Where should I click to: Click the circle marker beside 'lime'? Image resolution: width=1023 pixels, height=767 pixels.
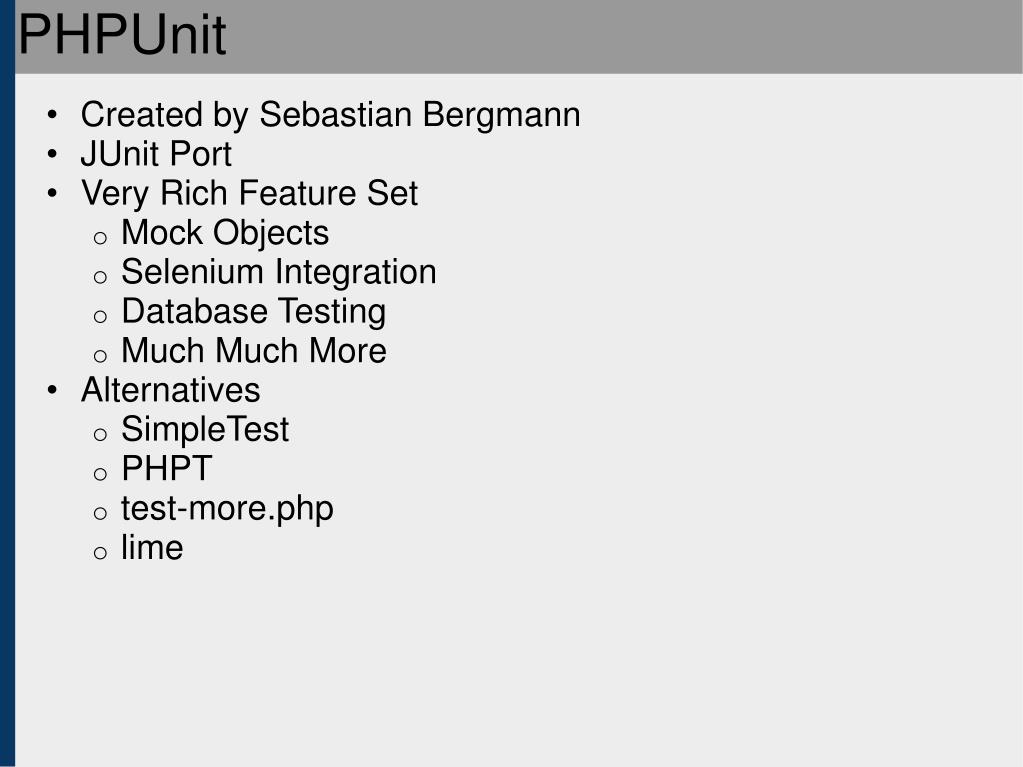[100, 553]
